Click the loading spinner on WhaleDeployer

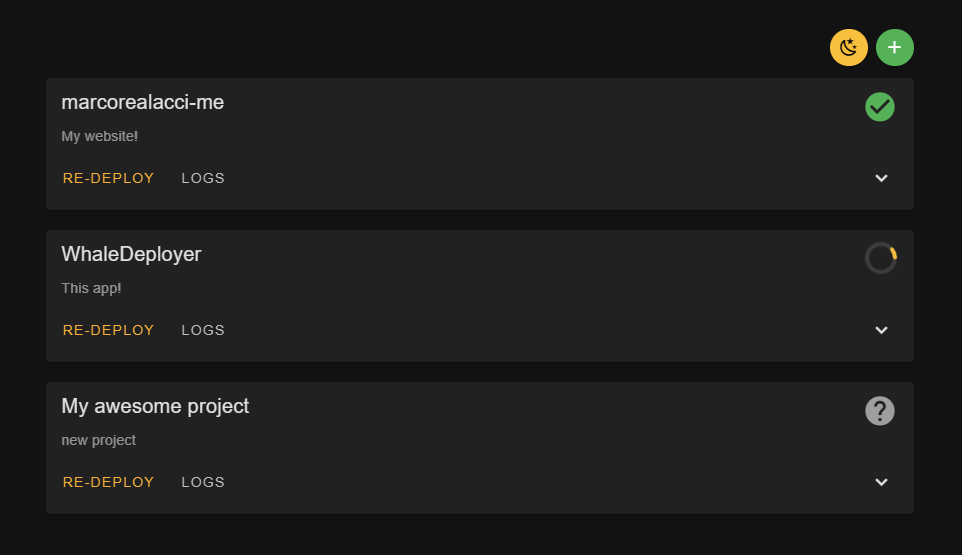coord(880,258)
